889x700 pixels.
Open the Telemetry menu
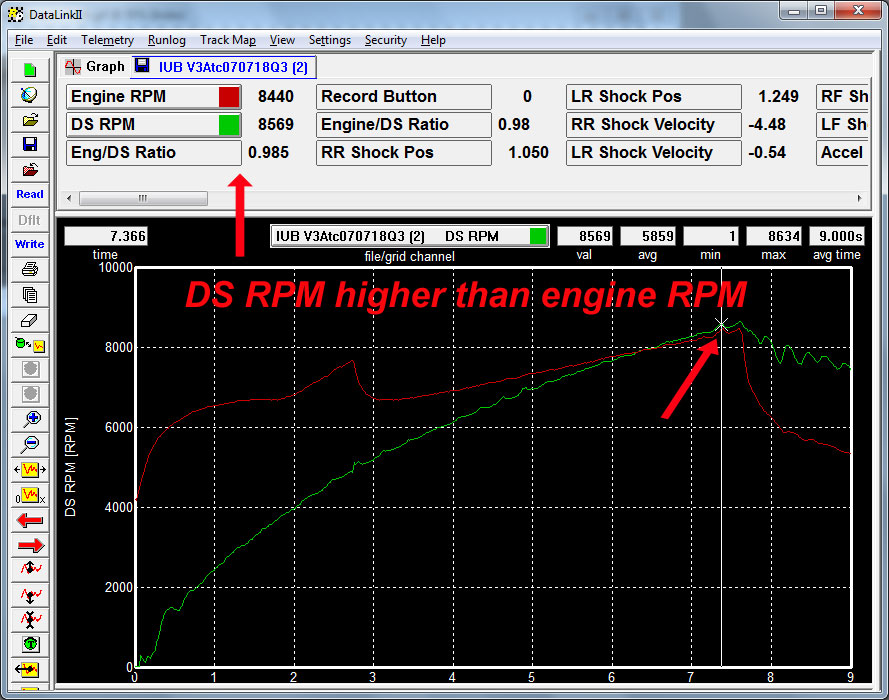pos(107,40)
